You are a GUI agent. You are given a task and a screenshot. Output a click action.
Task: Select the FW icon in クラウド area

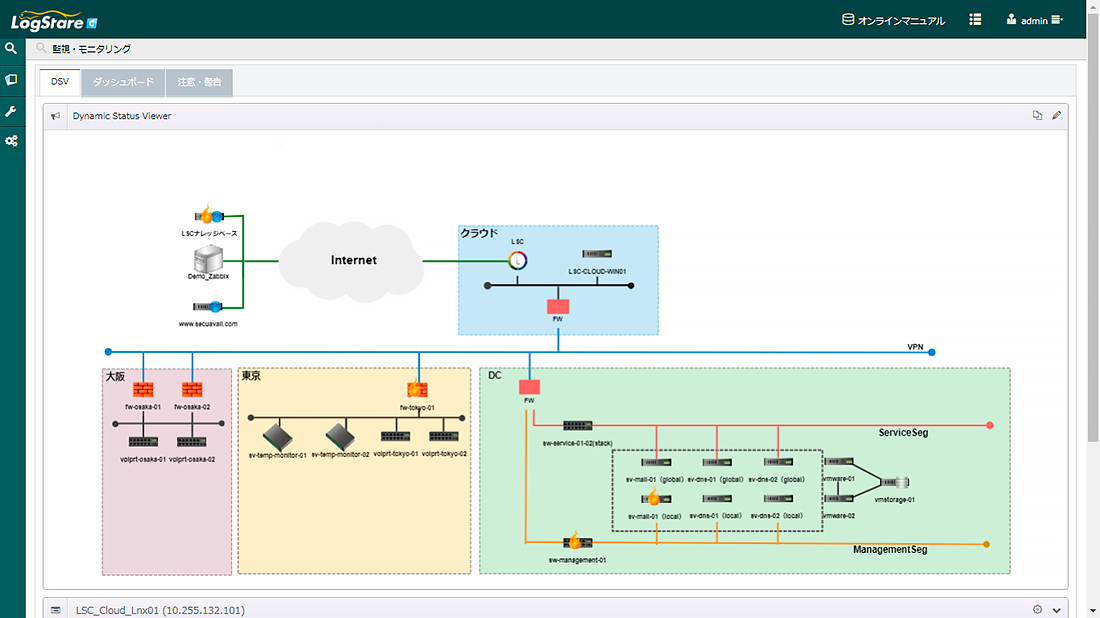tap(558, 307)
